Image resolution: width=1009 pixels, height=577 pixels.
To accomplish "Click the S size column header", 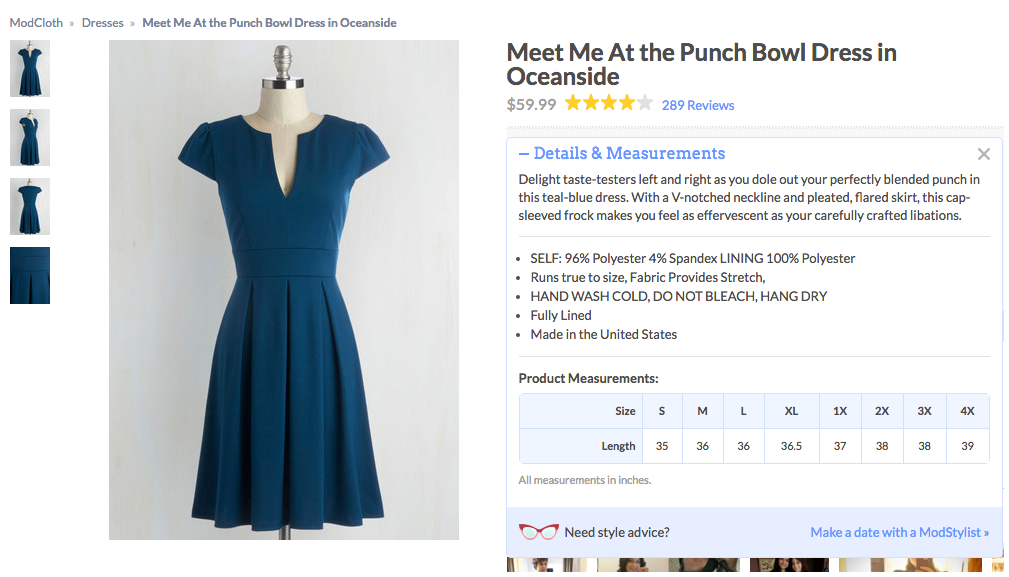I will [662, 411].
